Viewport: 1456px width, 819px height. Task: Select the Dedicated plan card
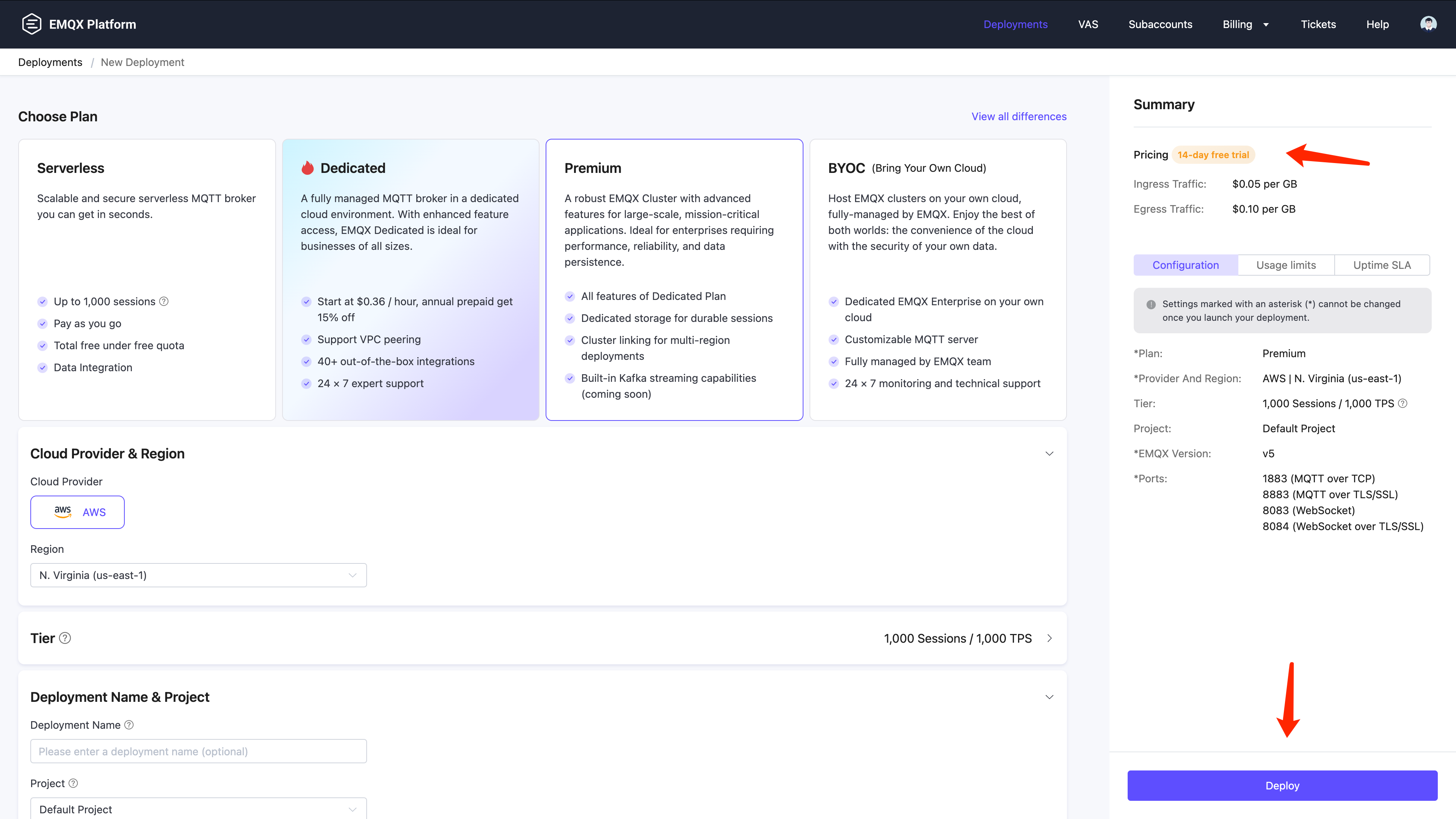(411, 280)
